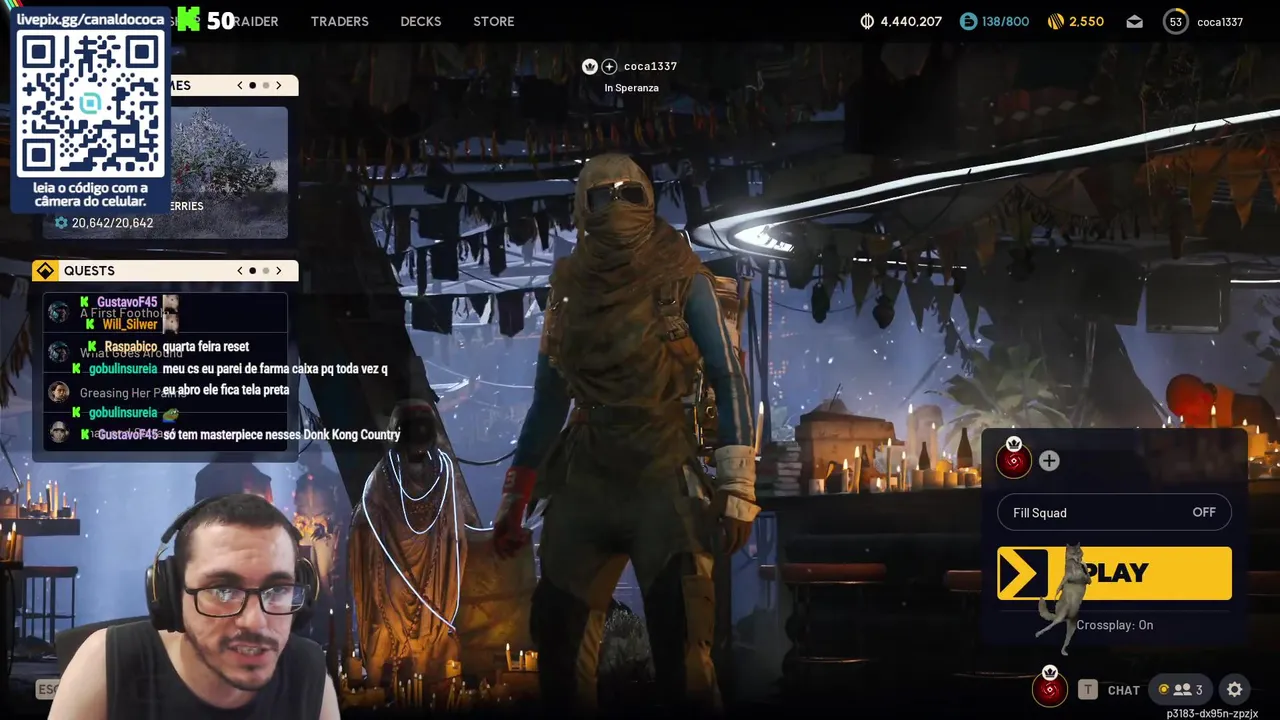Click the livepix QR code overlay

(90, 103)
